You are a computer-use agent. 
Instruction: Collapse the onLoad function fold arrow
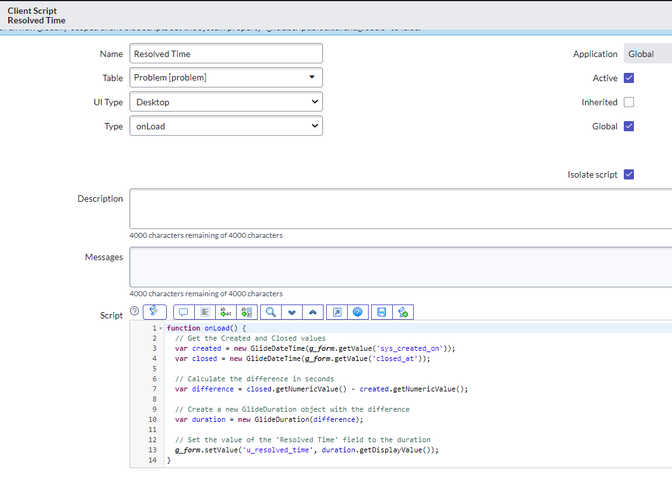[161, 328]
